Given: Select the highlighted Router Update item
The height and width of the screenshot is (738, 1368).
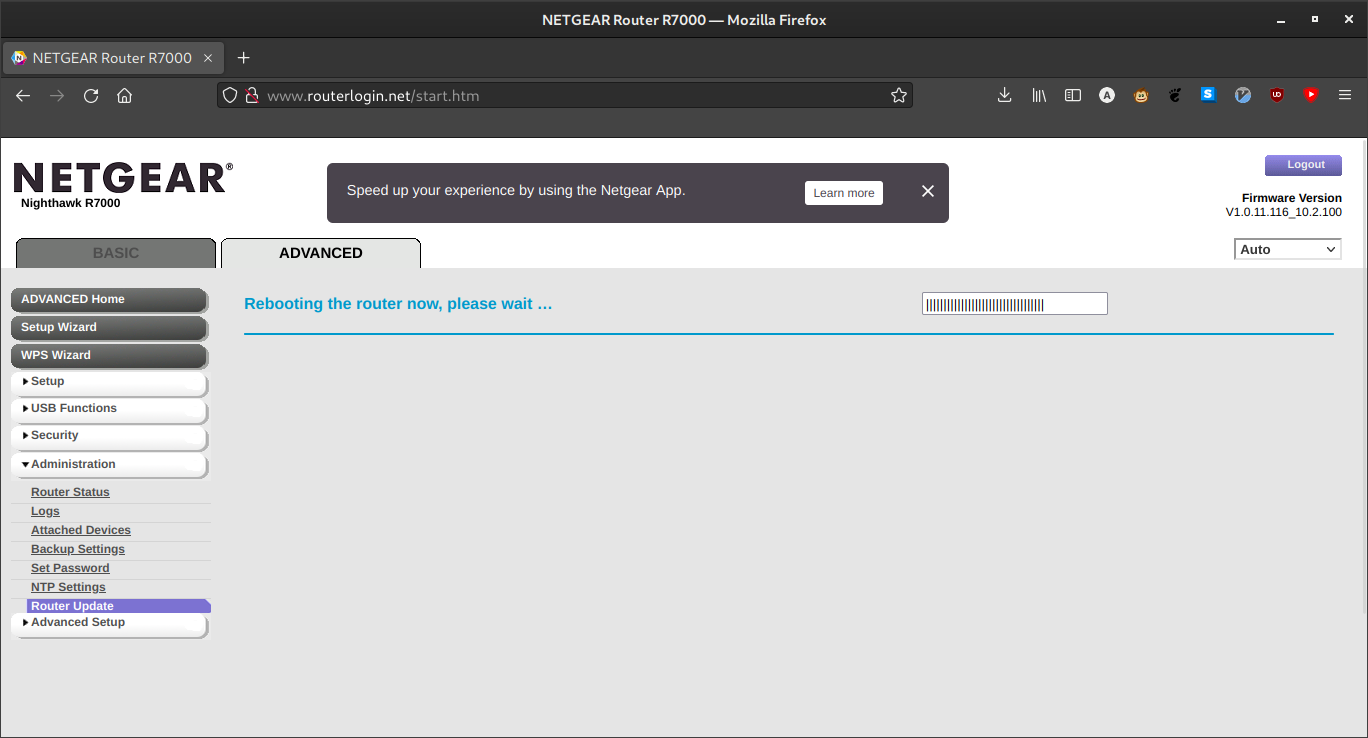Looking at the screenshot, I should coord(119,606).
